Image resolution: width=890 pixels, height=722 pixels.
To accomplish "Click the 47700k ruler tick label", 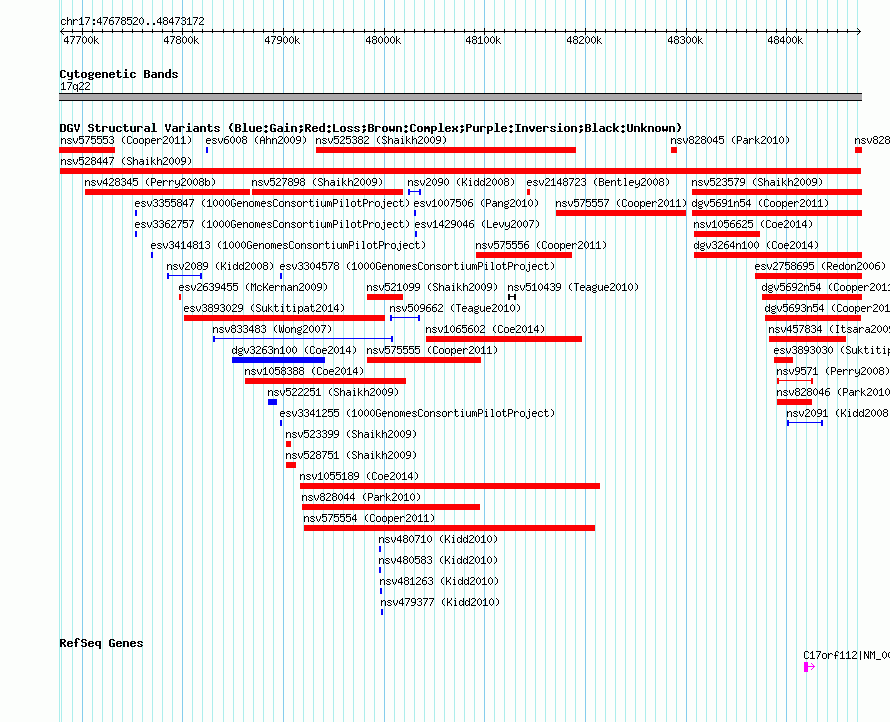I will click(81, 40).
